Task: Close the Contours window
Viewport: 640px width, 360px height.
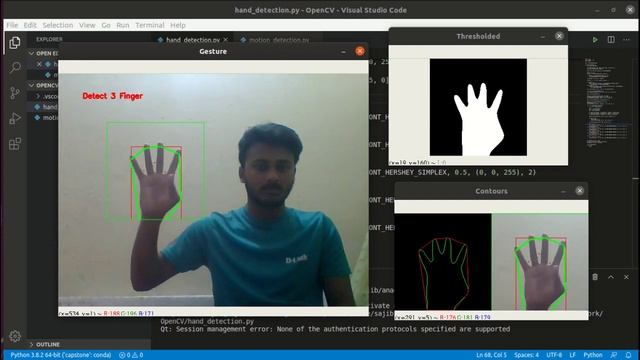Action: 580,191
